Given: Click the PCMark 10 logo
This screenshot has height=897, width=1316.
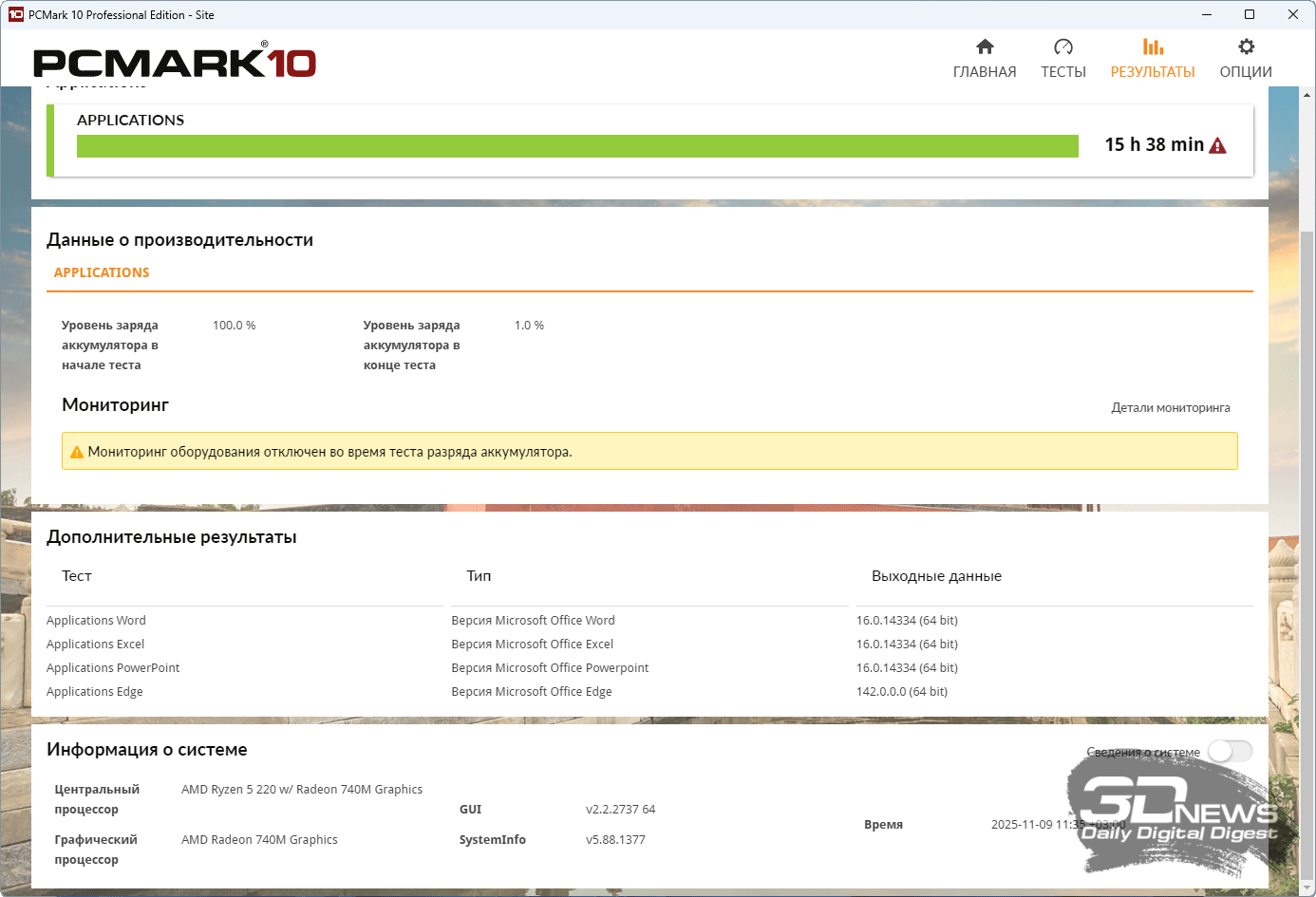Looking at the screenshot, I should (x=175, y=63).
